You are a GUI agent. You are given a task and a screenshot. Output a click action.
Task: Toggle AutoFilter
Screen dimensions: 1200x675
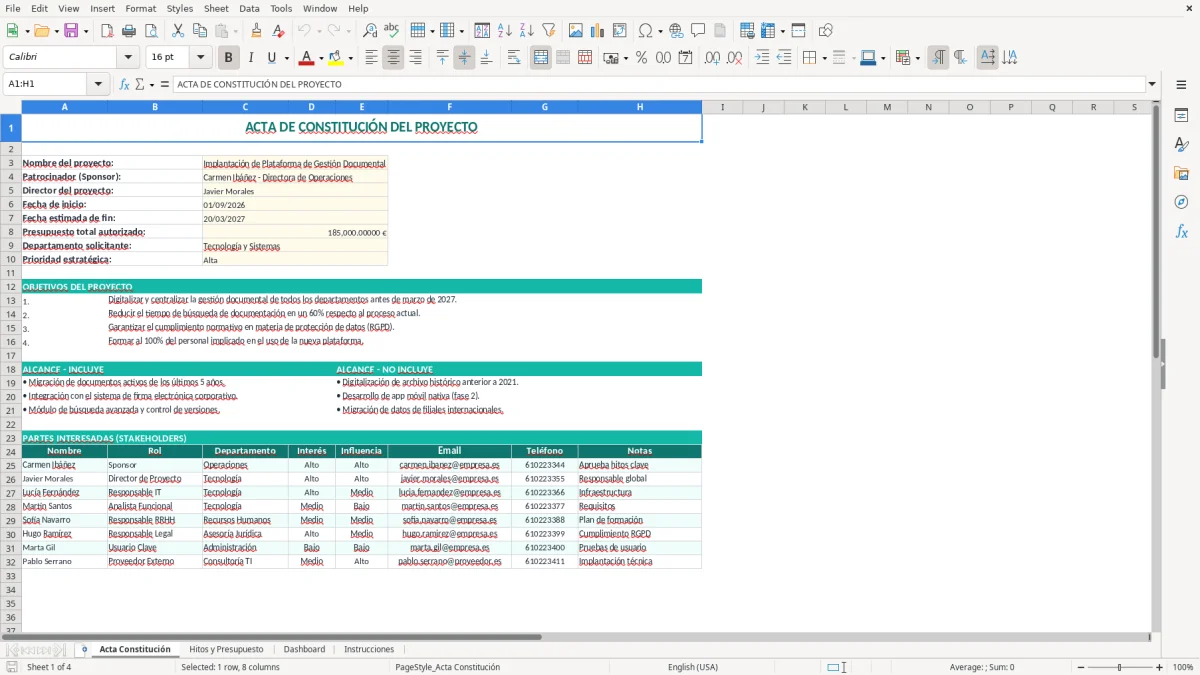coord(549,31)
